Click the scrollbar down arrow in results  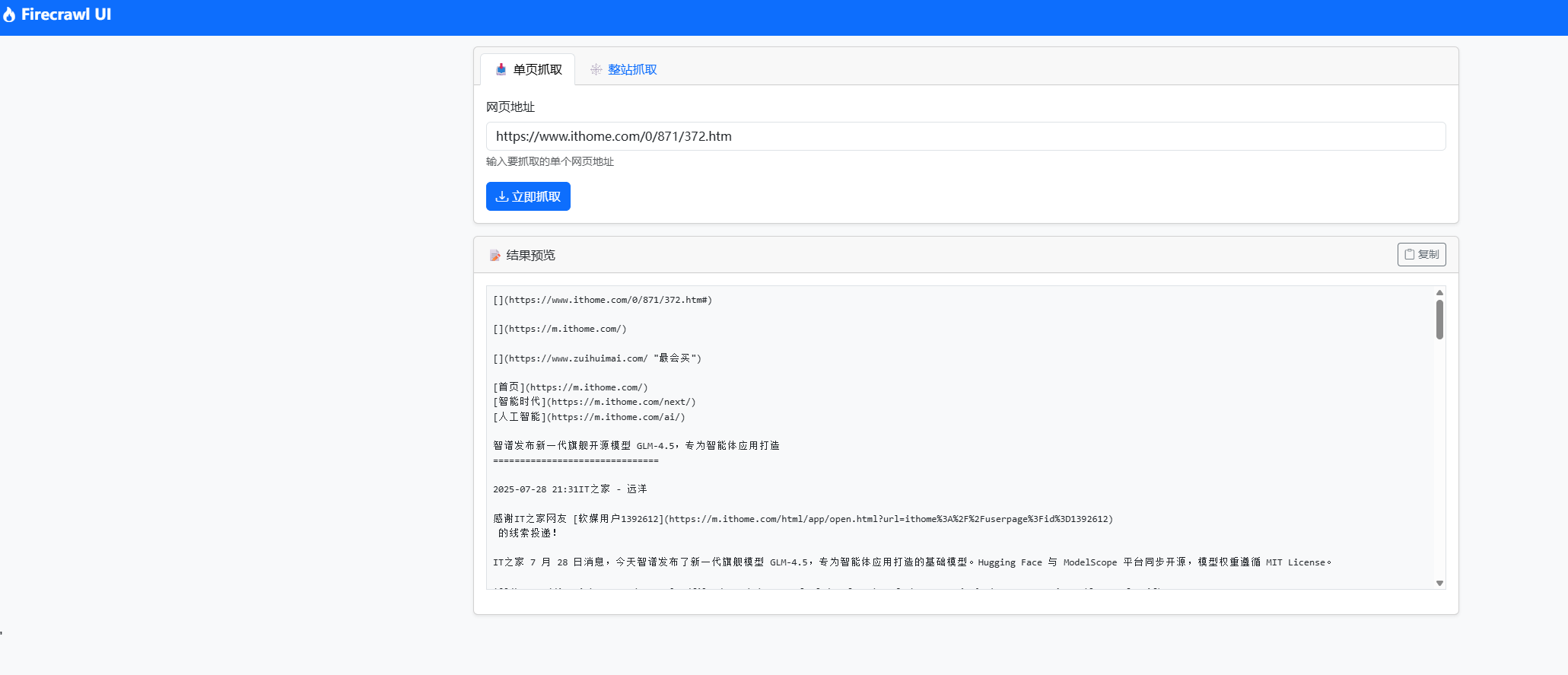click(1439, 583)
